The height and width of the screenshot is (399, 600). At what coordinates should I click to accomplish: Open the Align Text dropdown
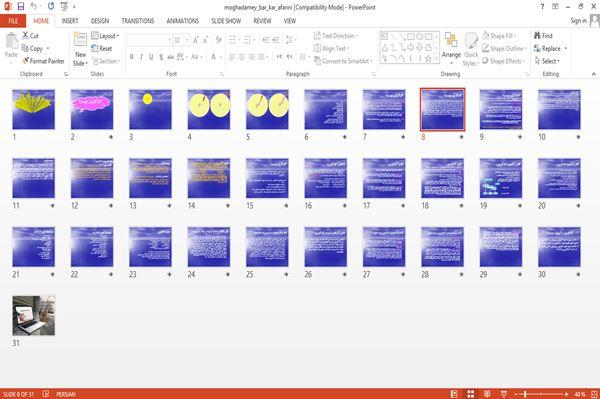[331, 48]
